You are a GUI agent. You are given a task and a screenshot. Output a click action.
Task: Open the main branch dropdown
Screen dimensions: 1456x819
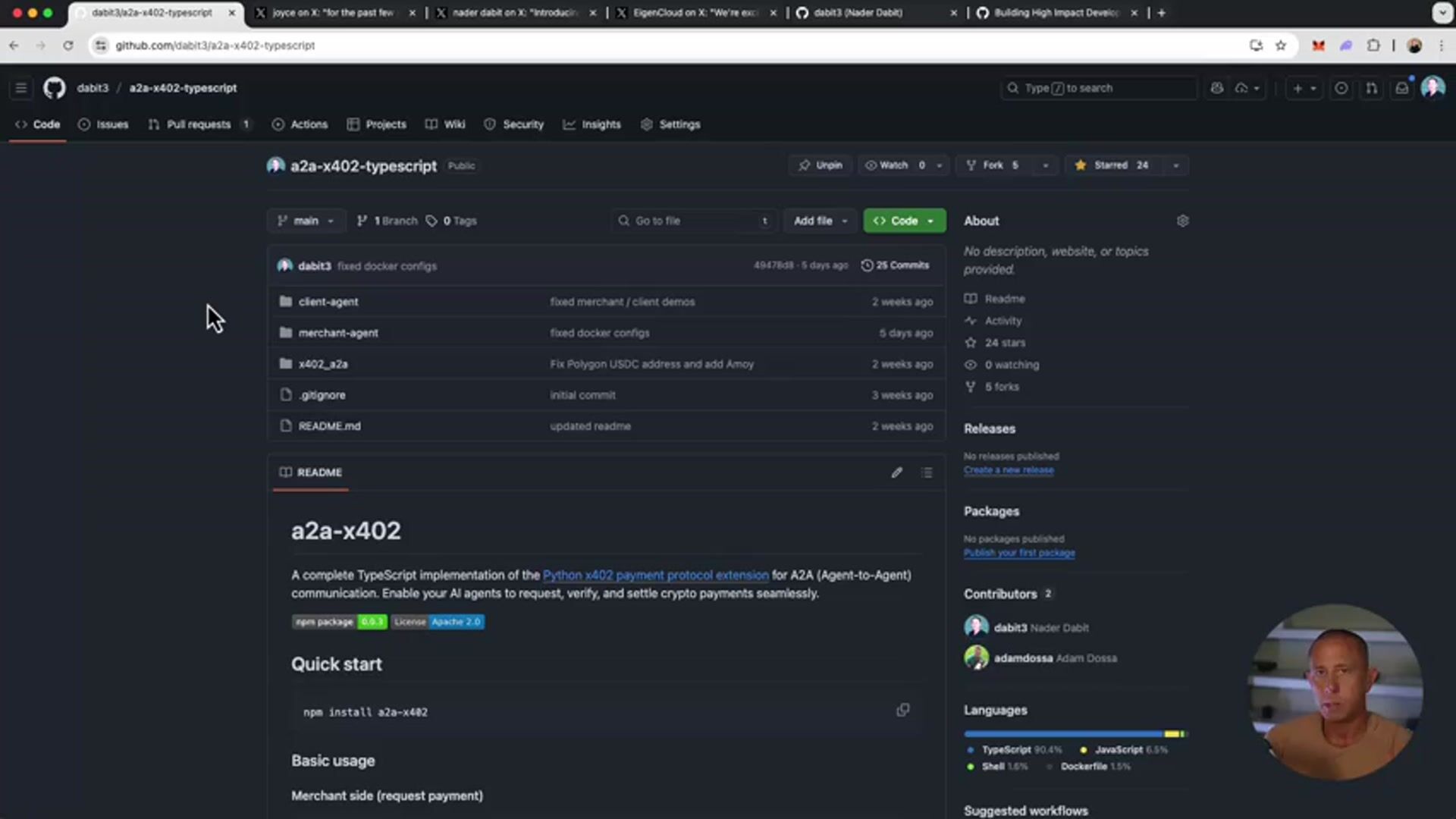[306, 221]
